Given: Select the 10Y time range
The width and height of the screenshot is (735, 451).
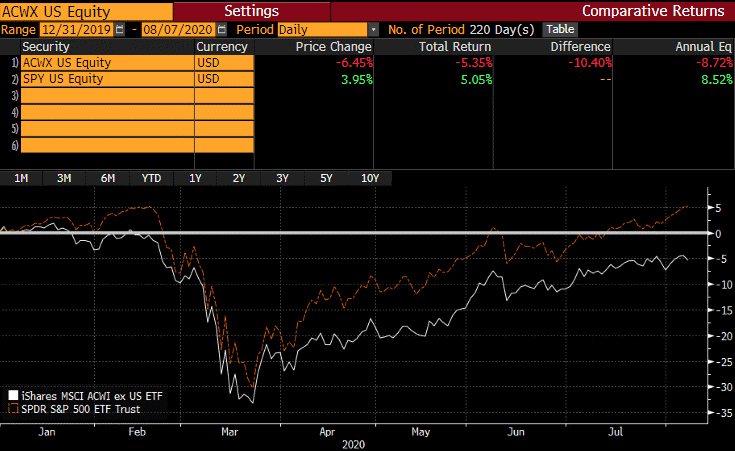Looking at the screenshot, I should 370,178.
